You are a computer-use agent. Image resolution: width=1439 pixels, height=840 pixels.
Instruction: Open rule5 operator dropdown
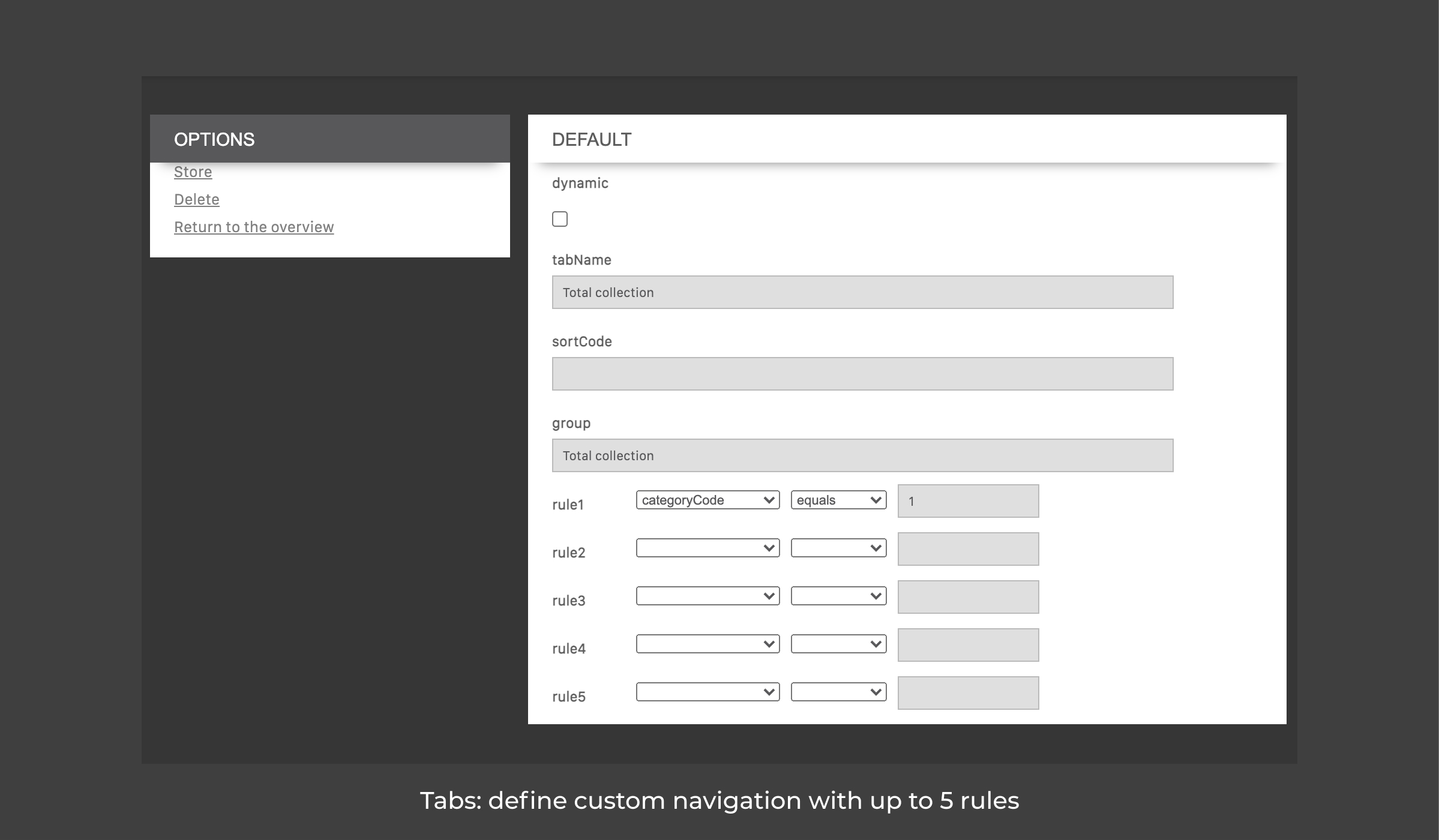(838, 692)
